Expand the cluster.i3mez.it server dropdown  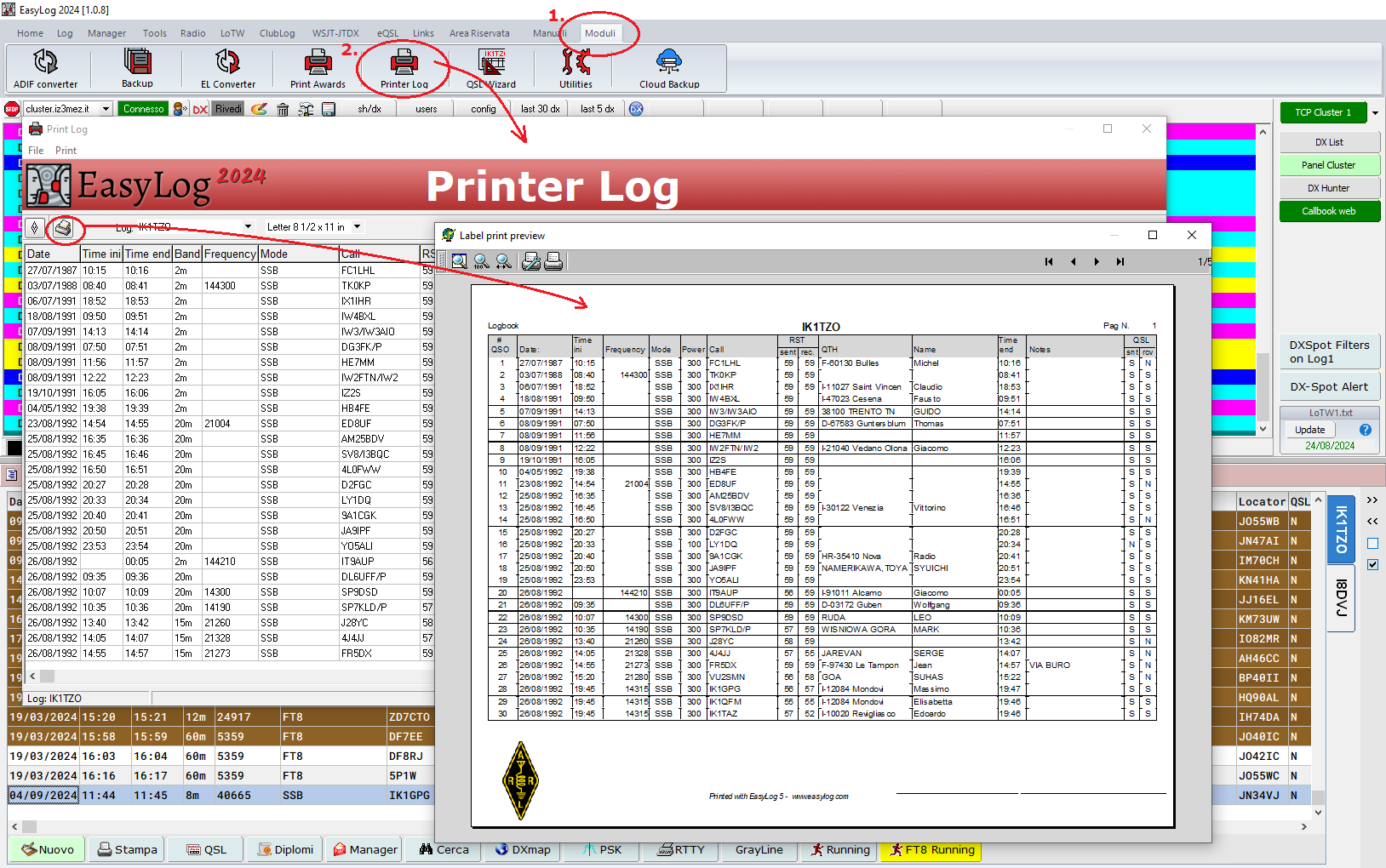click(106, 108)
